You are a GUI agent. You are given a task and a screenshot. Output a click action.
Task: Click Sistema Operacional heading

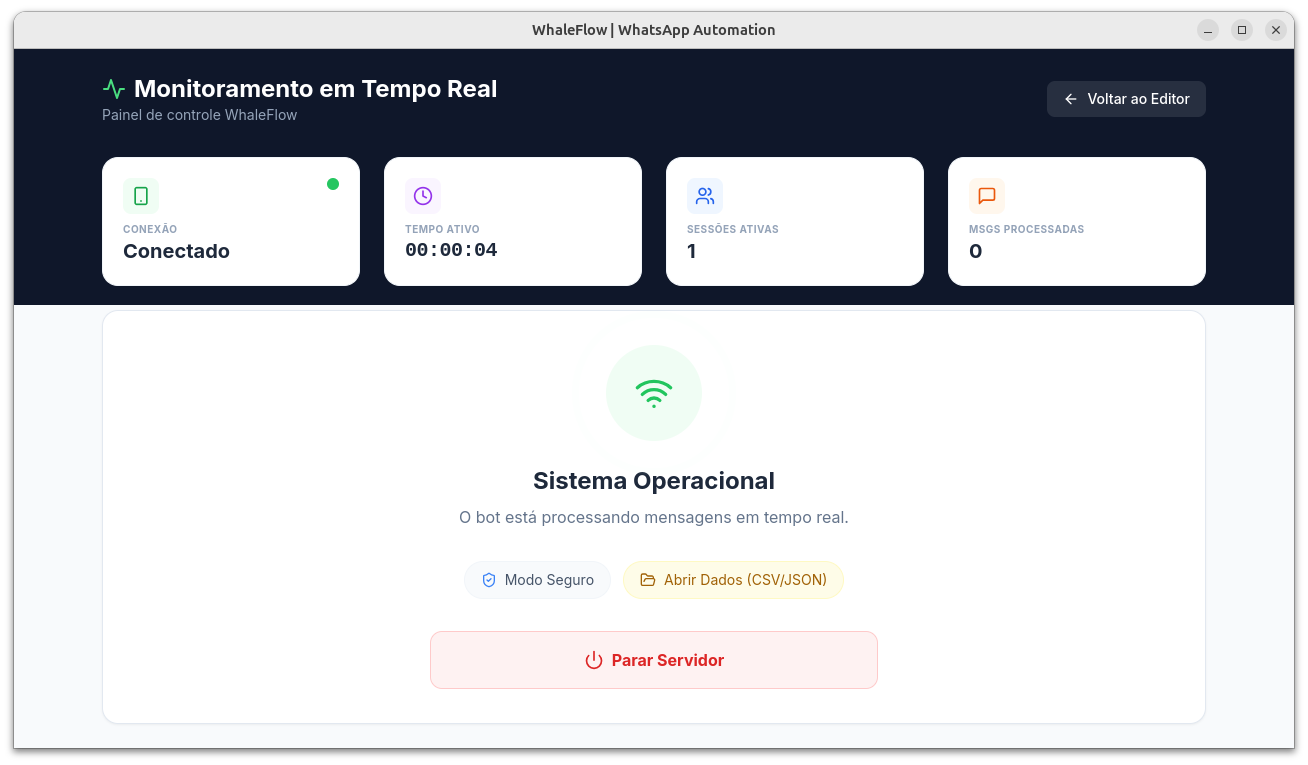click(654, 480)
